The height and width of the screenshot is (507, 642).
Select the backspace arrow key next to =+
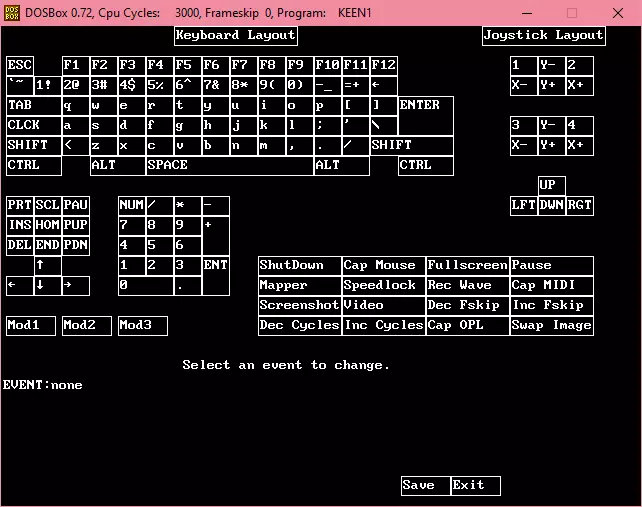384,86
